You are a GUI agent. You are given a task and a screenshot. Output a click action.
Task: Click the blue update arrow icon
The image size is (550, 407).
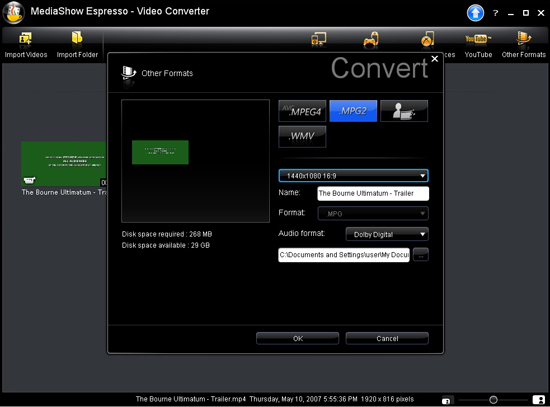click(x=475, y=13)
